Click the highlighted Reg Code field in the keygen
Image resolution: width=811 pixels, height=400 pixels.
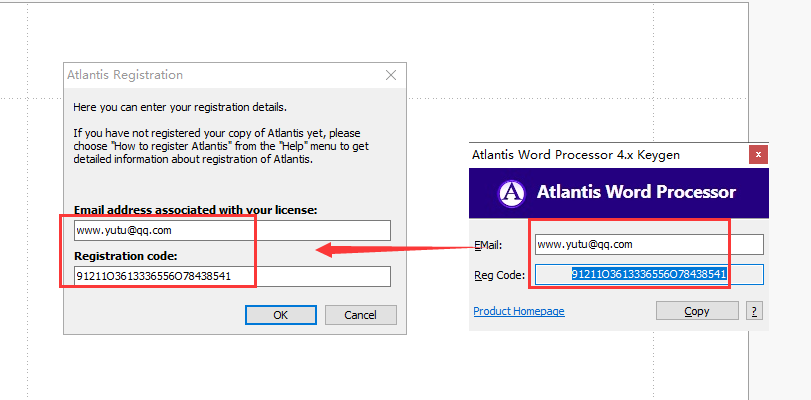click(648, 274)
